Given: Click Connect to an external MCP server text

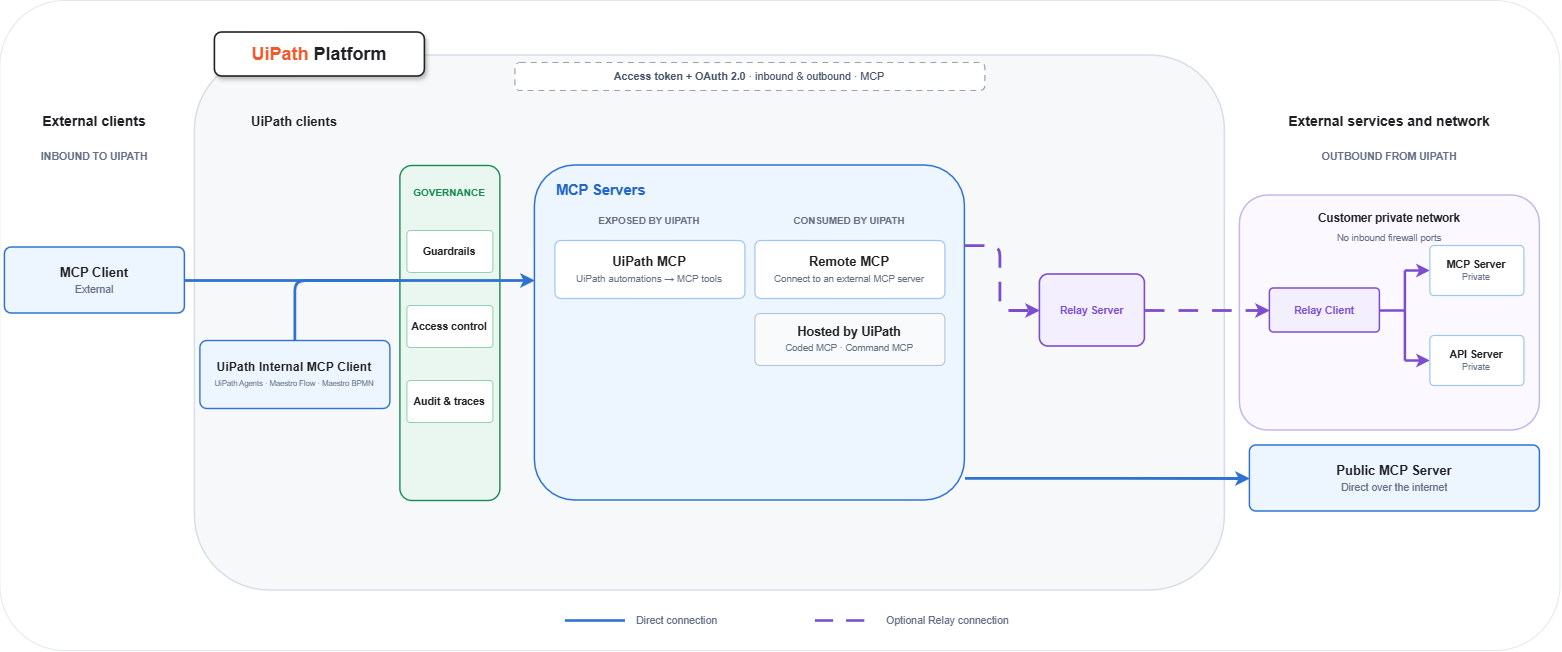Looking at the screenshot, I should pyautogui.click(x=849, y=278).
